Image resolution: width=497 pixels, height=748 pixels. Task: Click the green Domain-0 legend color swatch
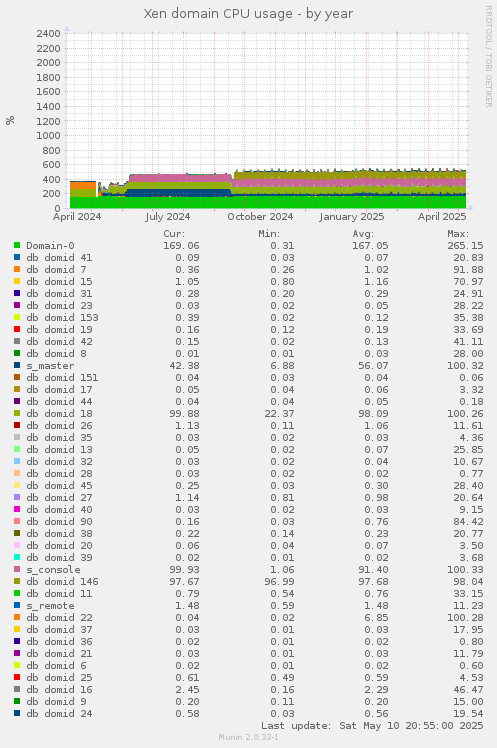pyautogui.click(x=17, y=245)
